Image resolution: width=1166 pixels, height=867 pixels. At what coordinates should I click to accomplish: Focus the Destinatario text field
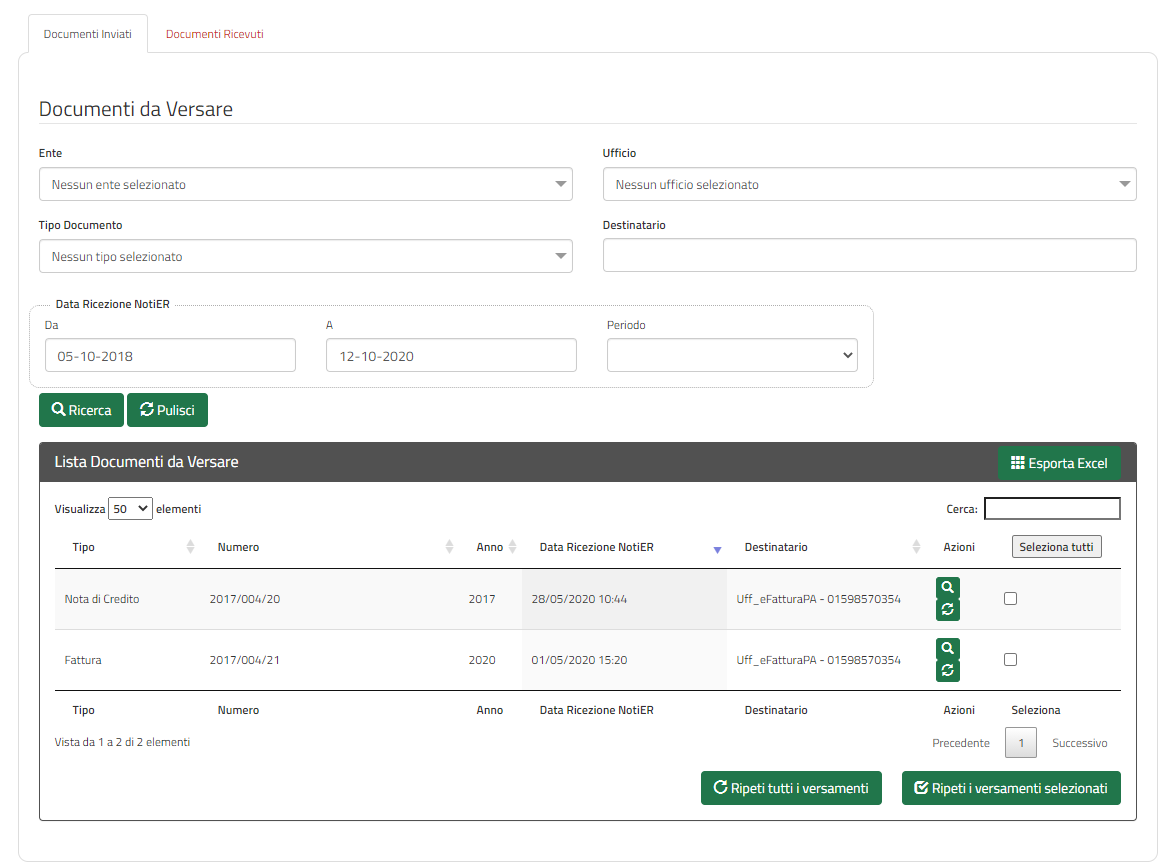869,255
